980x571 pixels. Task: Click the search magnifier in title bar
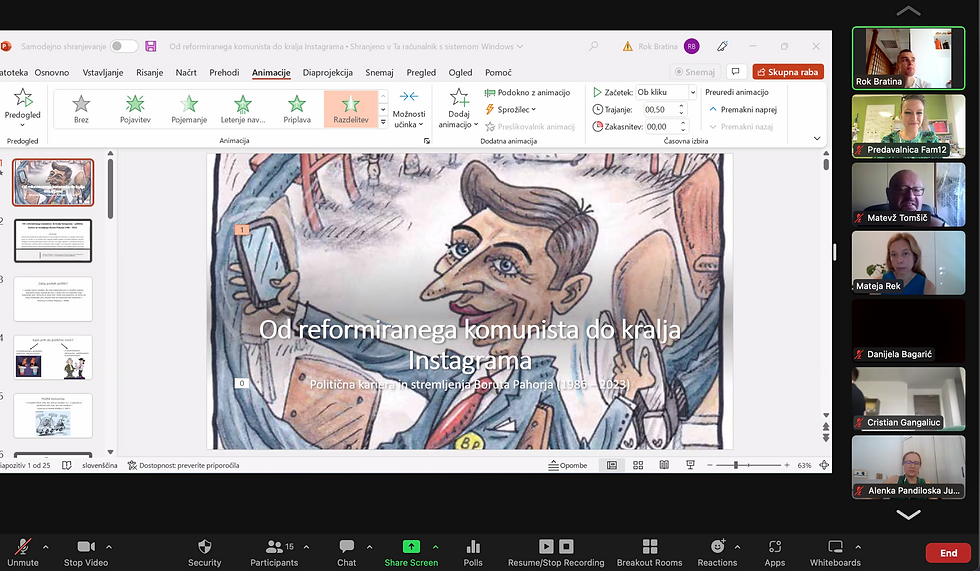593,46
